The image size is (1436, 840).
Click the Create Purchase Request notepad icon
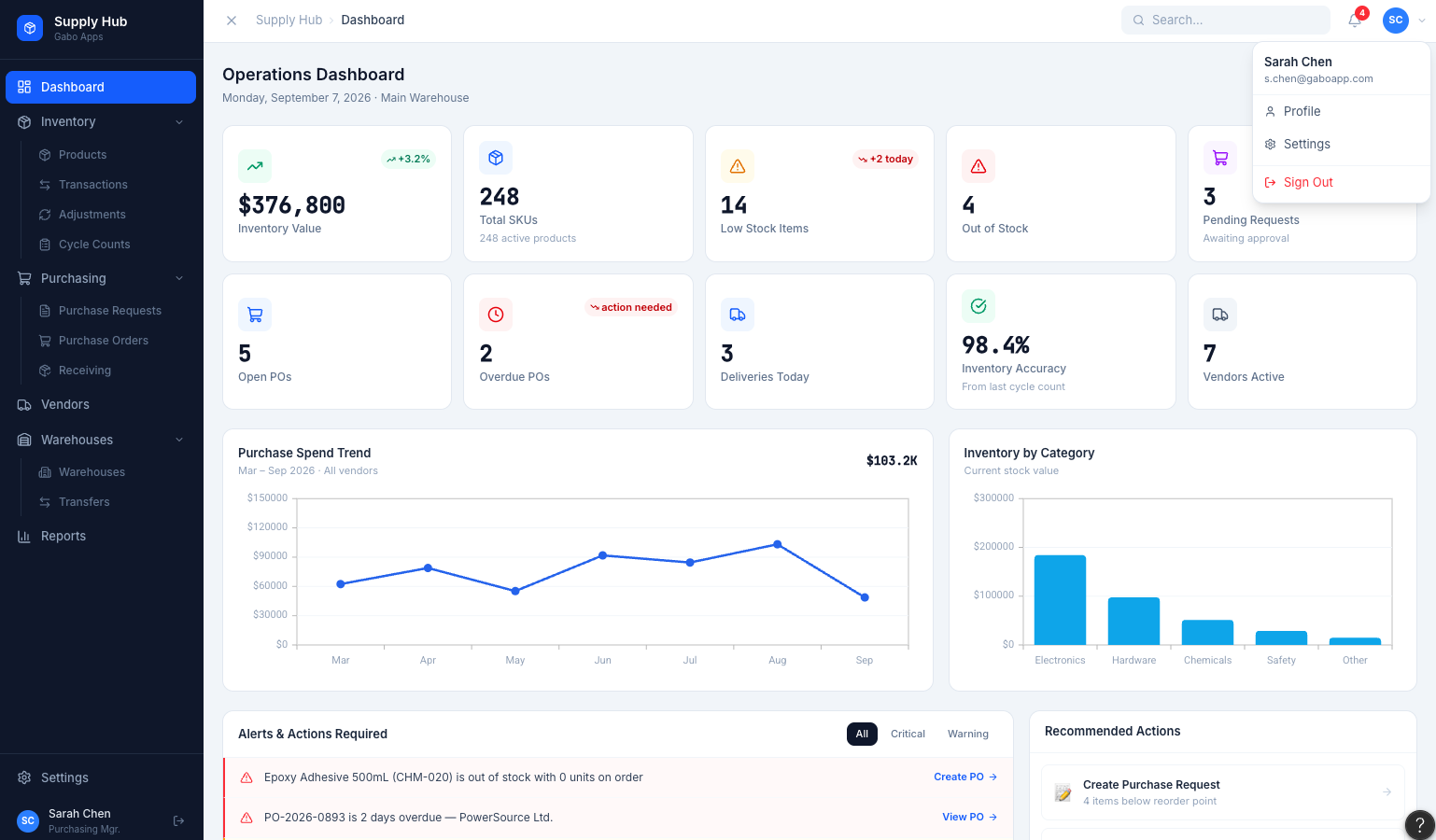click(1063, 792)
